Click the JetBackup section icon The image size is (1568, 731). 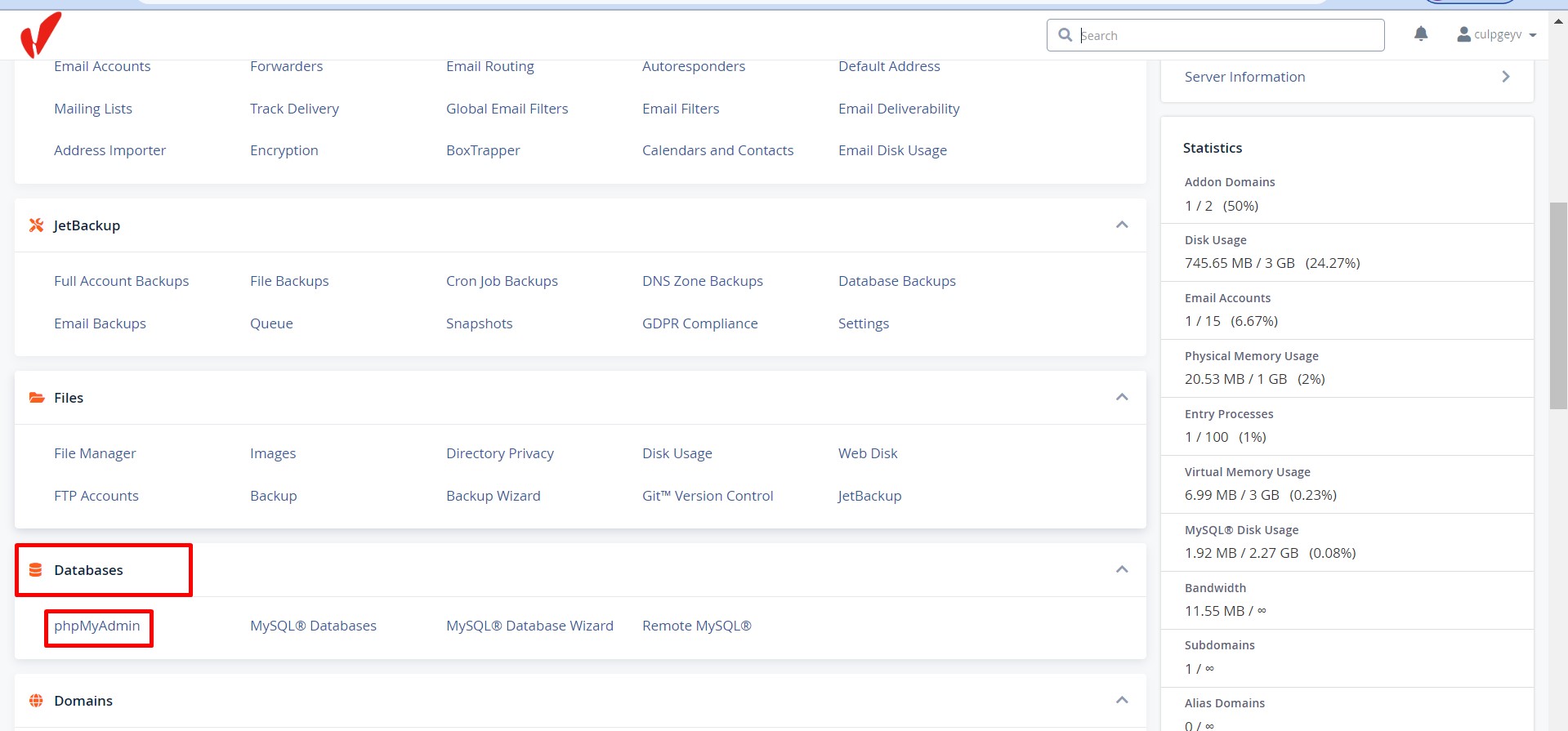[x=36, y=225]
